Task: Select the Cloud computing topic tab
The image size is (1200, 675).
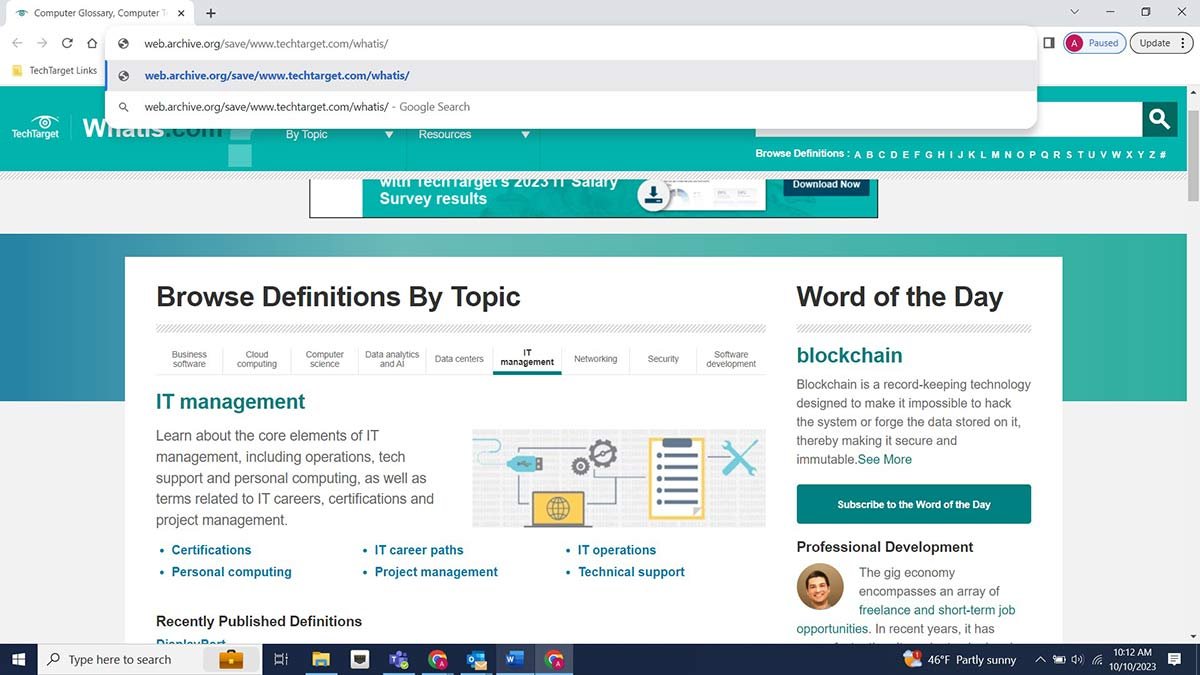Action: 257,359
